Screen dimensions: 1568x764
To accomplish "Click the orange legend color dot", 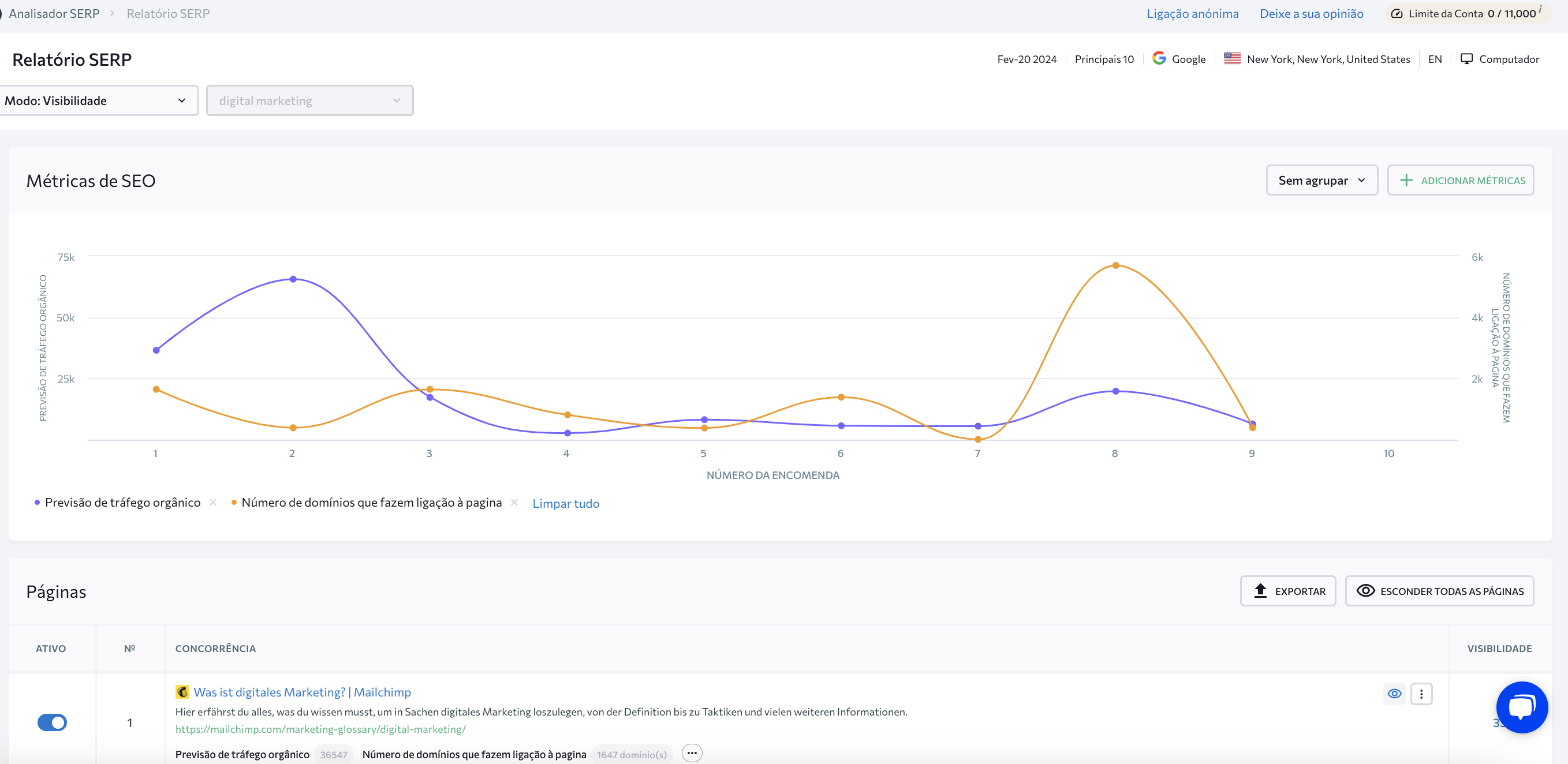I will pyautogui.click(x=234, y=503).
